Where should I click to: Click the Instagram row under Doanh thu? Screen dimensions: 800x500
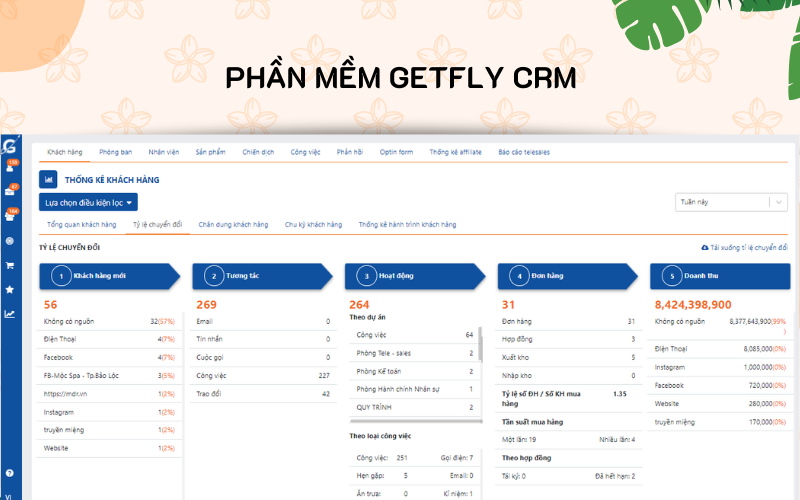point(720,367)
